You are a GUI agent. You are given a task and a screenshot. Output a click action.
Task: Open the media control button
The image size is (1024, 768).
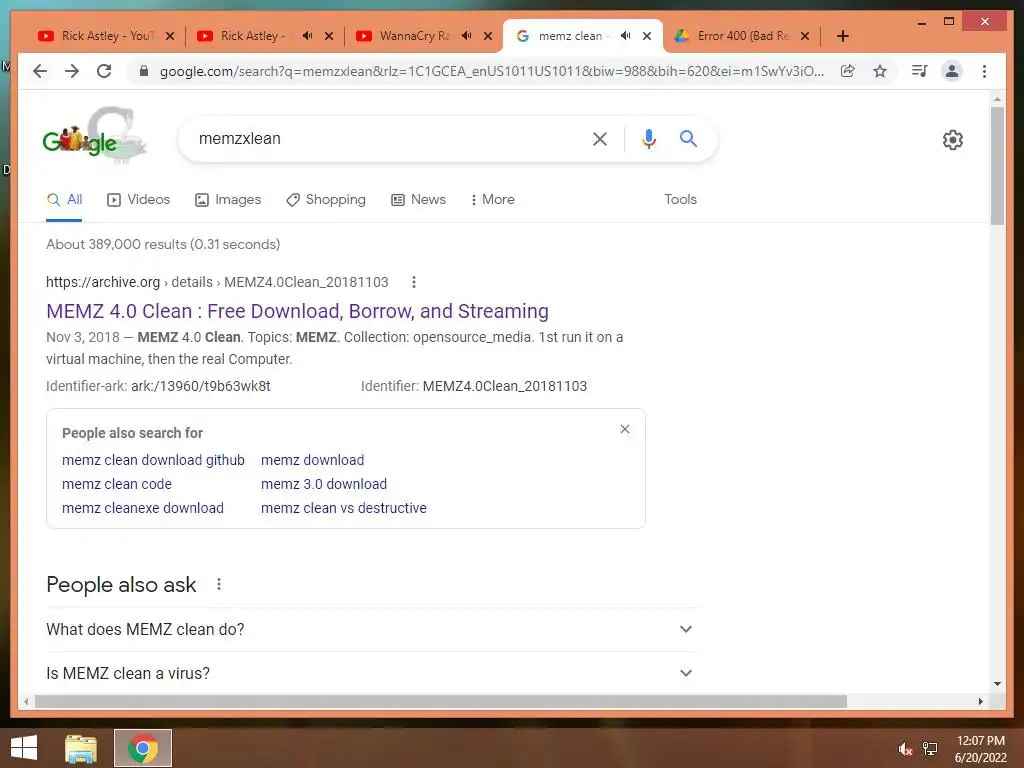[920, 71]
